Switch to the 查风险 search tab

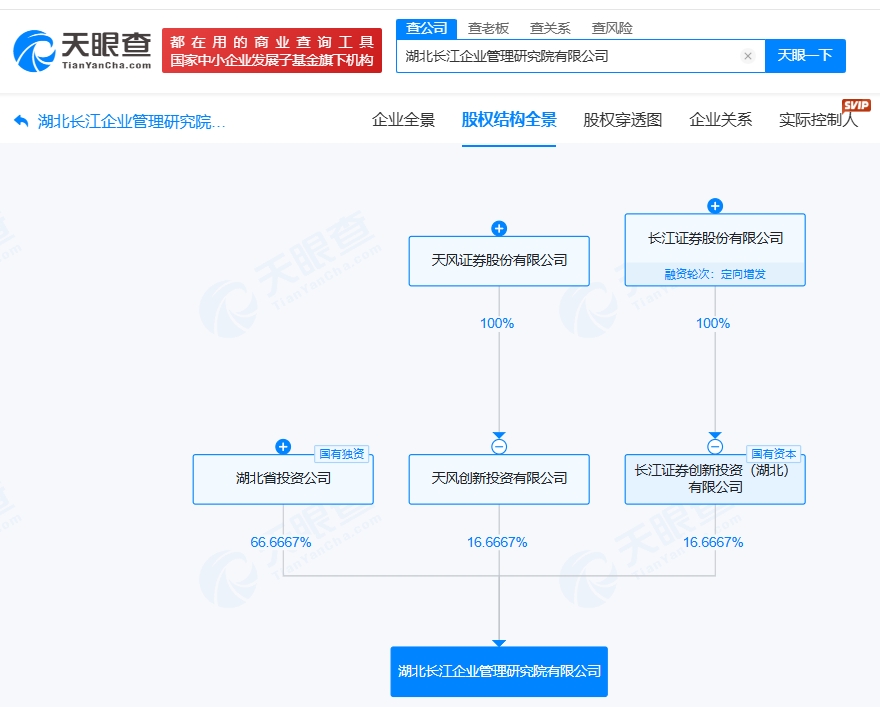612,28
